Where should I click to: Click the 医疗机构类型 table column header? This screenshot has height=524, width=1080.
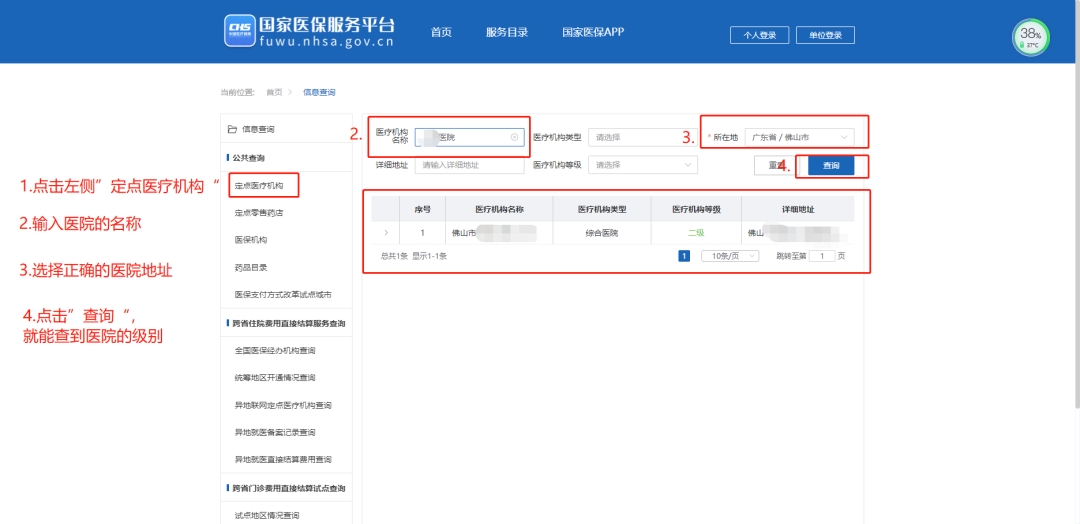(x=602, y=209)
